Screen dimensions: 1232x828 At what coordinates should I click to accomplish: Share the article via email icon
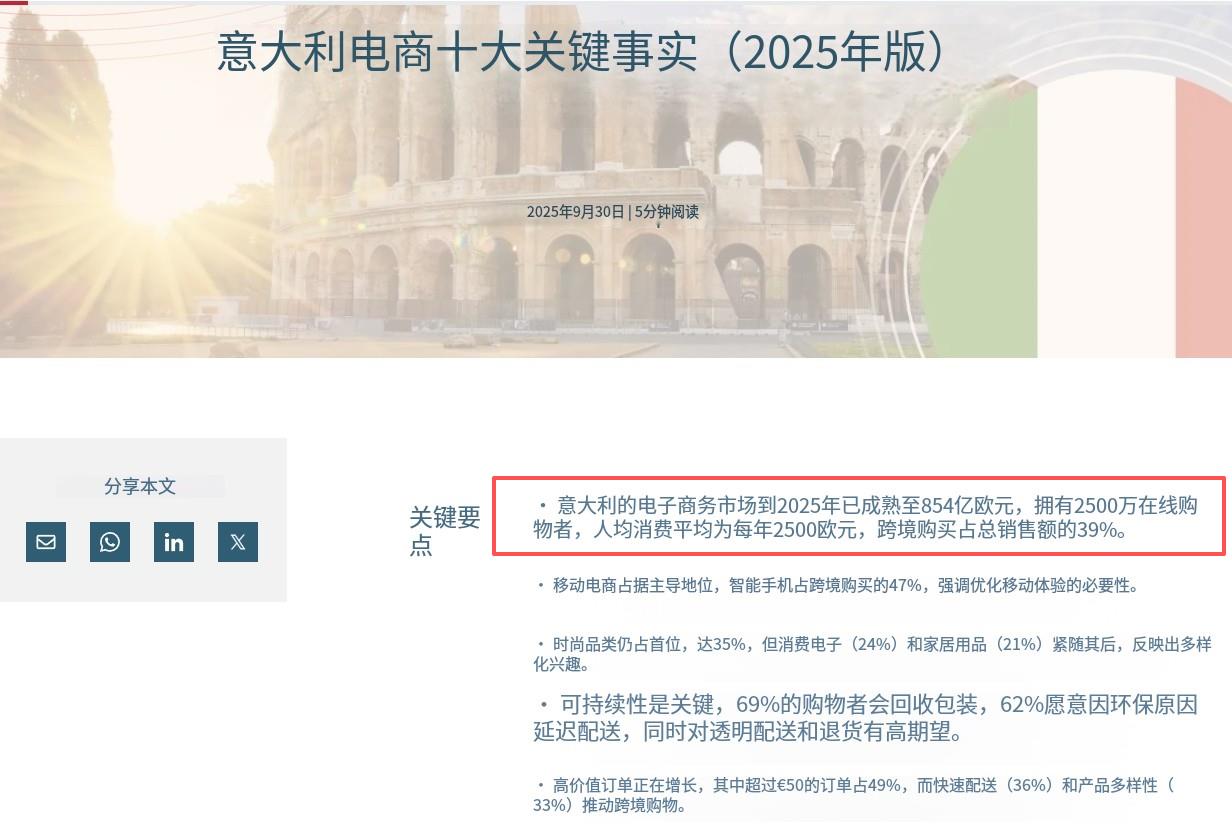pos(46,542)
